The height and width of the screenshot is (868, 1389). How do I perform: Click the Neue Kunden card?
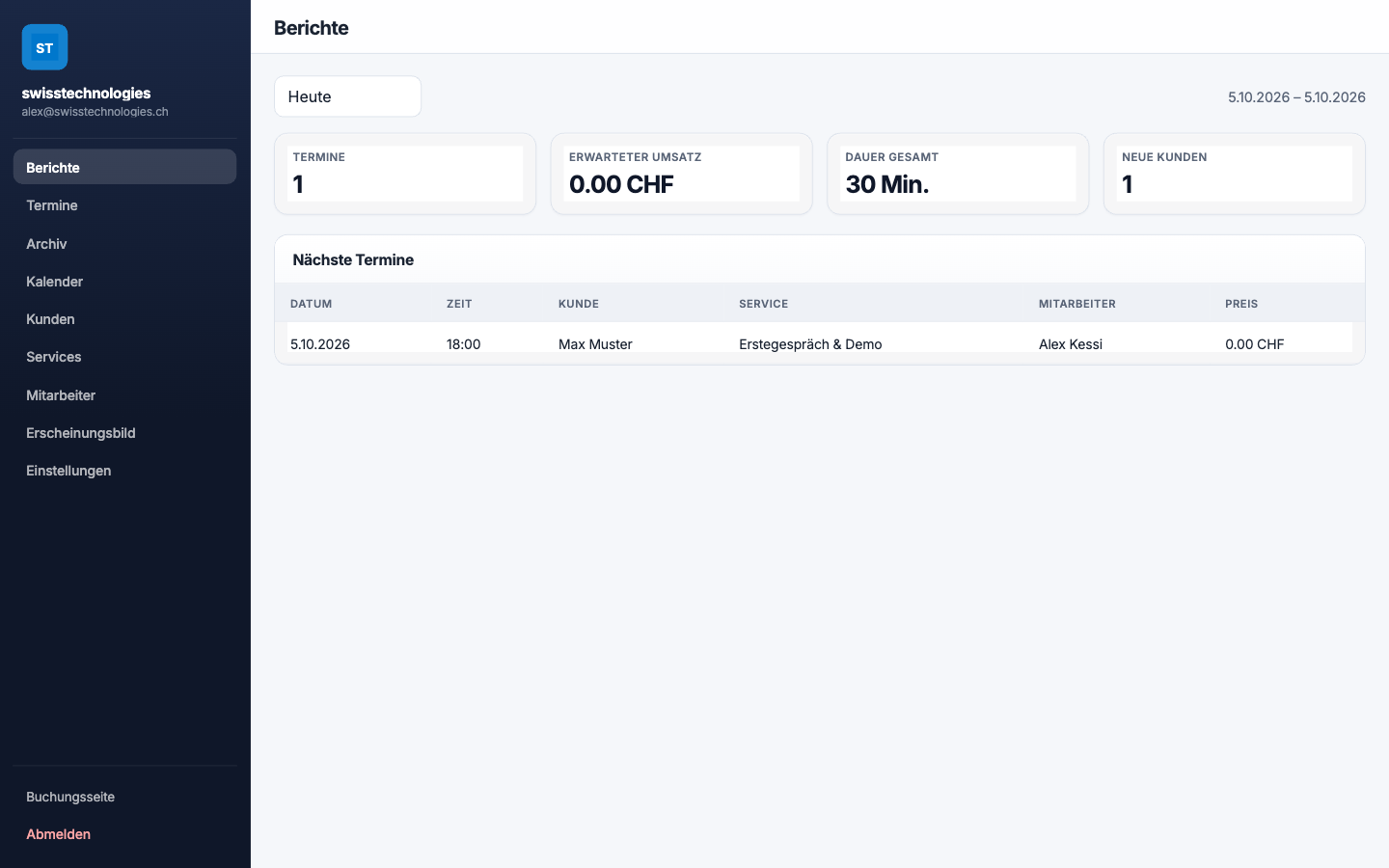pos(1235,174)
